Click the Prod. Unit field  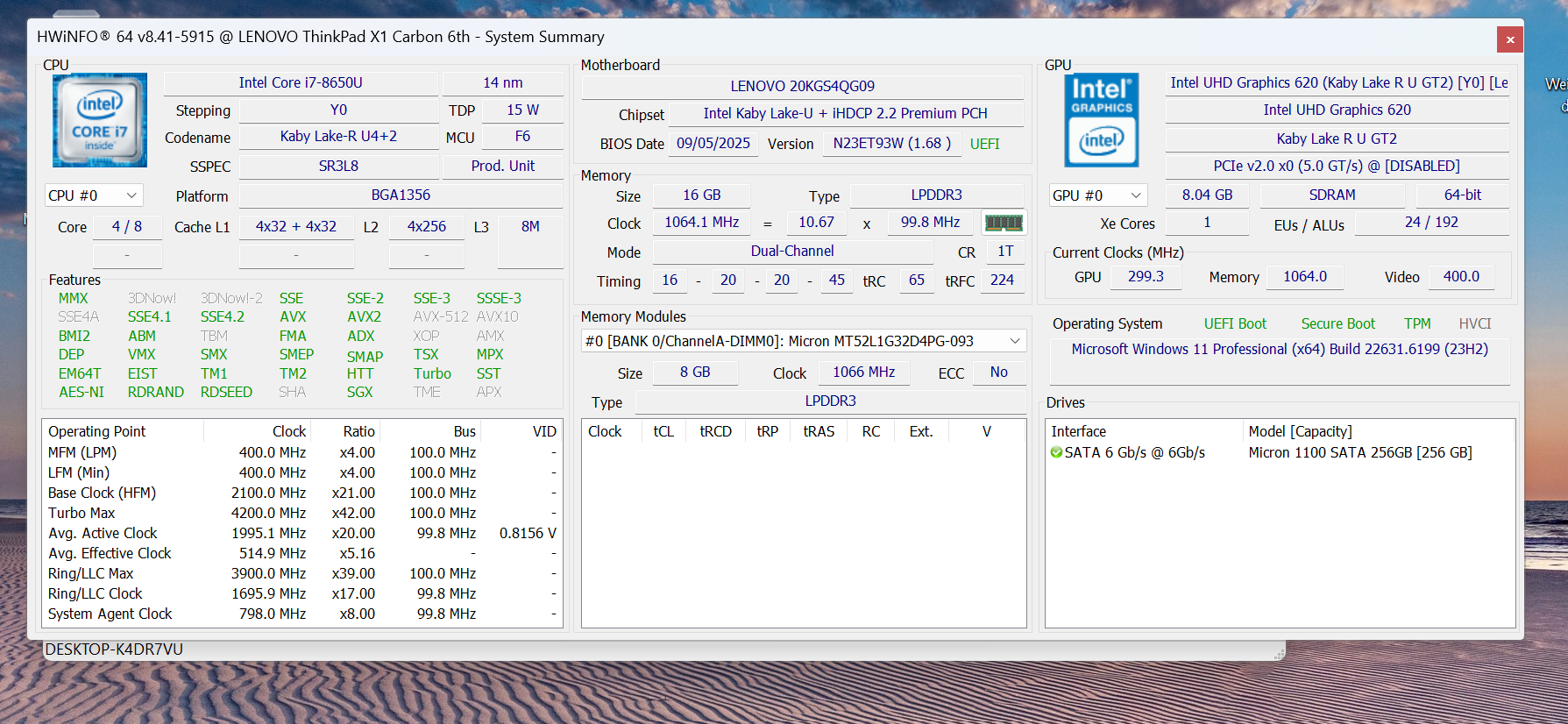click(x=503, y=167)
